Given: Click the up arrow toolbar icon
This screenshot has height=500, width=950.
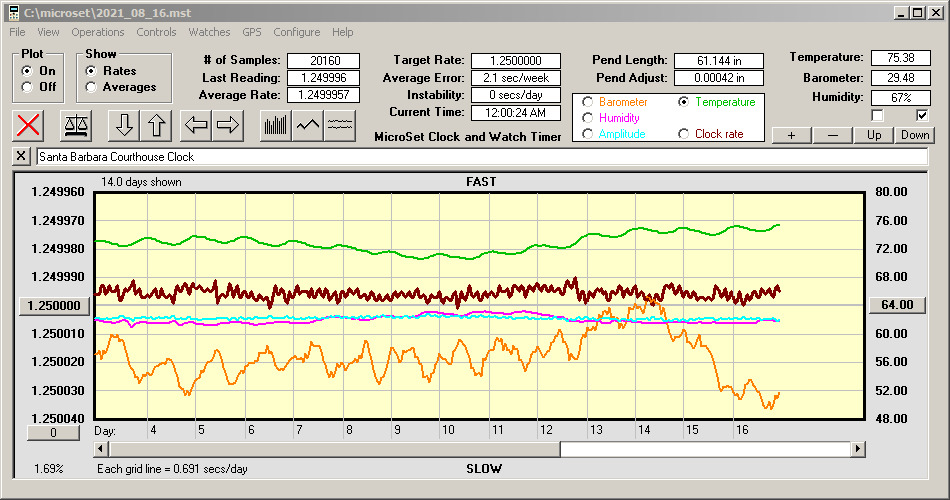Looking at the screenshot, I should coord(156,125).
